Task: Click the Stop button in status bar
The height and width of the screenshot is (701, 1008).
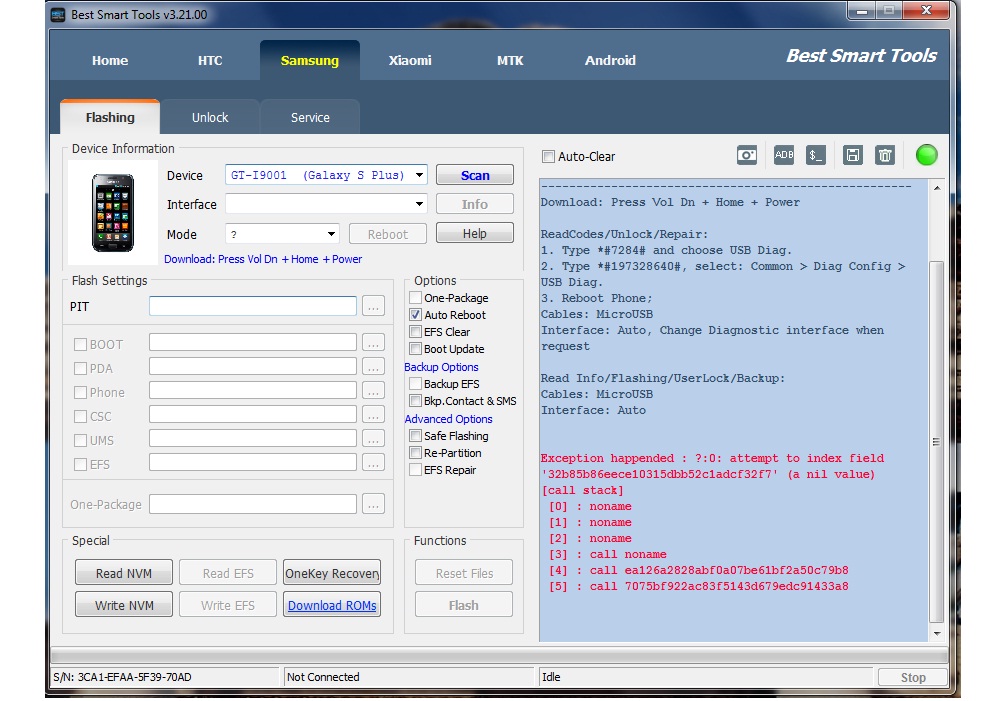Action: (x=913, y=677)
